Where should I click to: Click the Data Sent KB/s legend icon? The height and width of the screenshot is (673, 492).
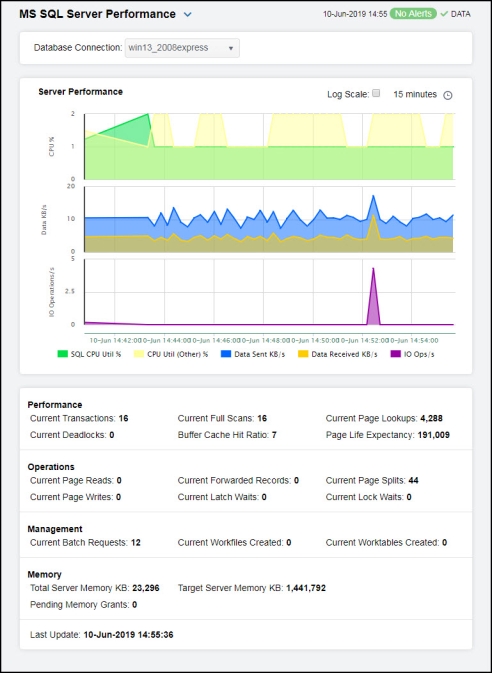point(227,354)
